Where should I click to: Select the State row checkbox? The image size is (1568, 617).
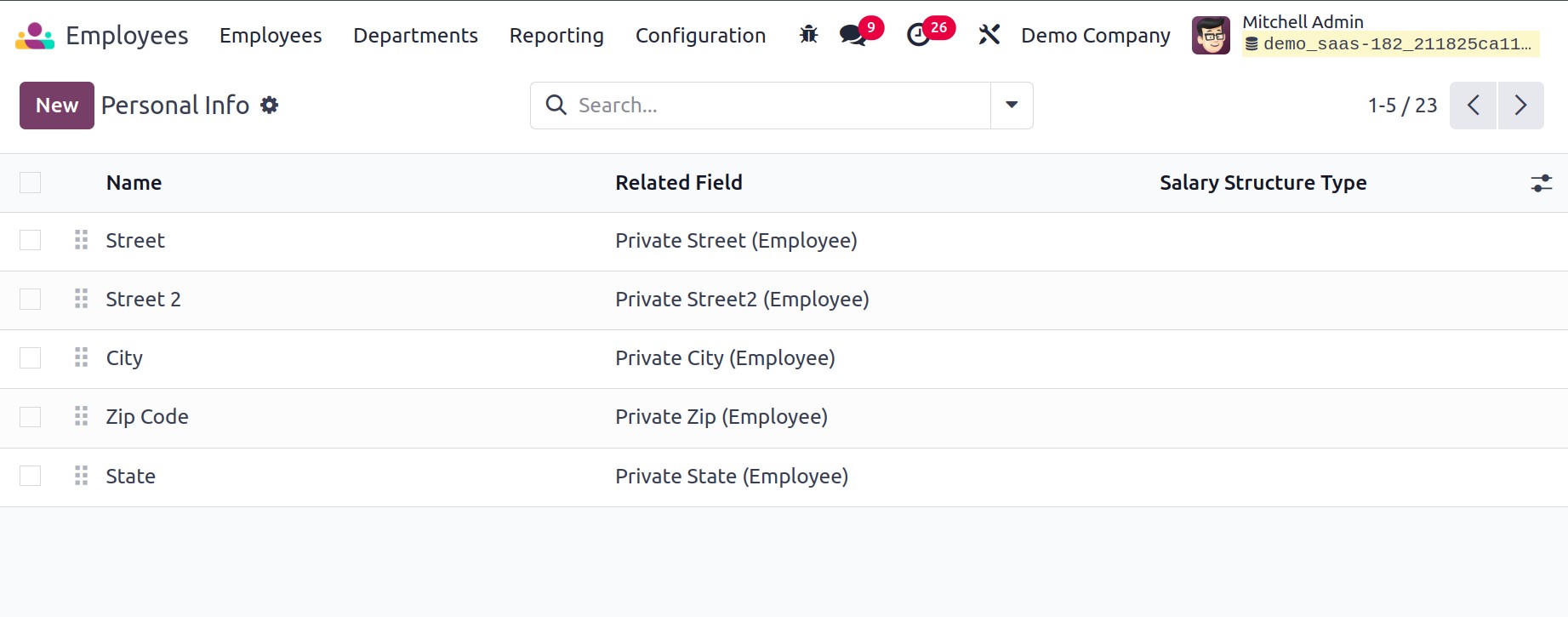click(x=31, y=476)
